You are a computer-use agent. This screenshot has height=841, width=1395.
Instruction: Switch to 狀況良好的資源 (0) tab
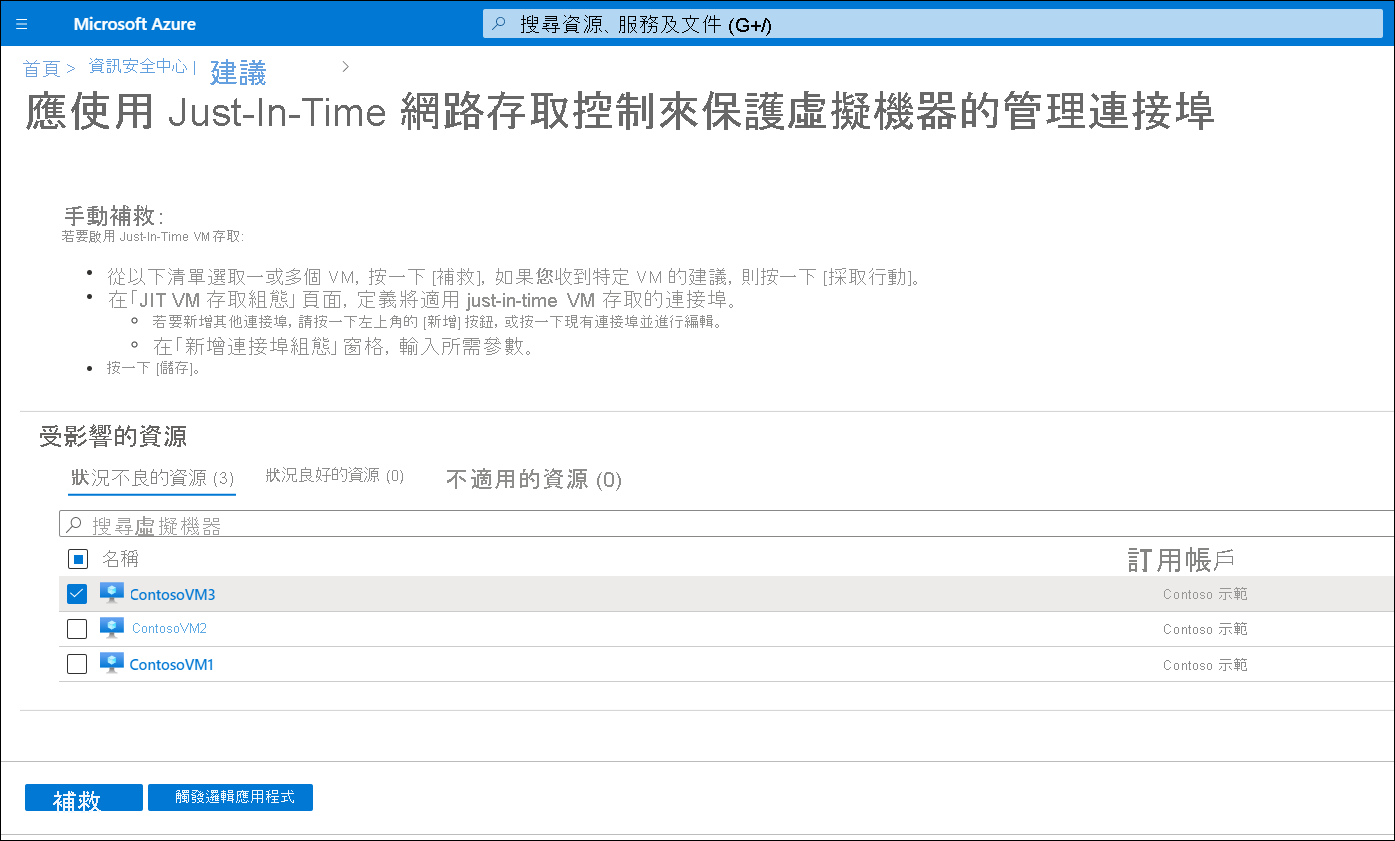(x=335, y=476)
